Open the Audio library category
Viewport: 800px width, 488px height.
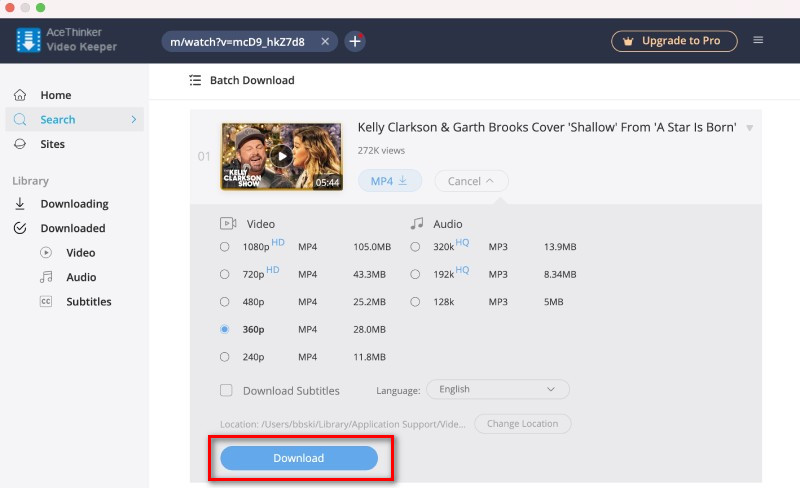coord(81,277)
